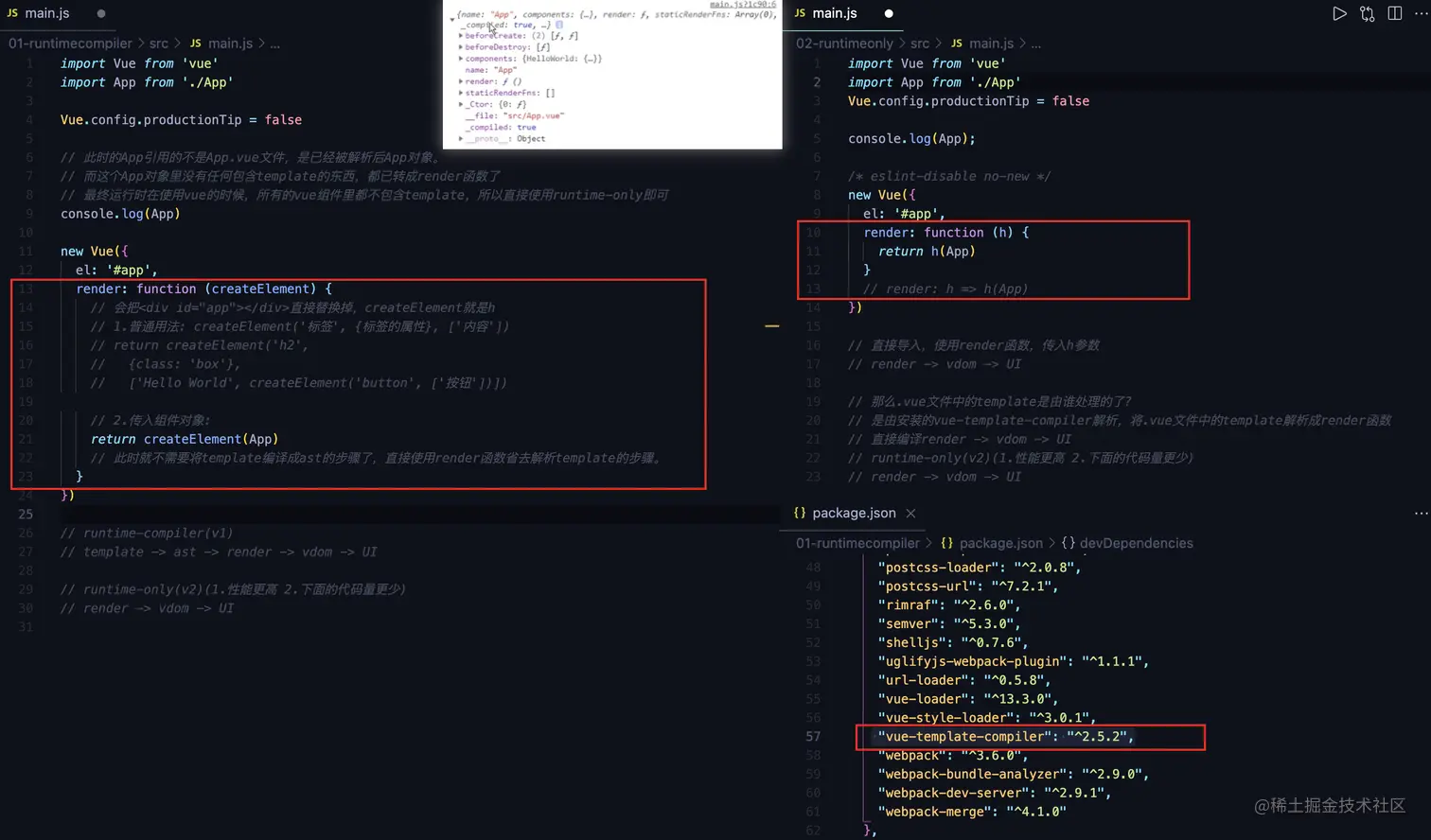Click 'template -> ast -> render' comment line
Screen dimensions: 1431x840
(x=219, y=551)
